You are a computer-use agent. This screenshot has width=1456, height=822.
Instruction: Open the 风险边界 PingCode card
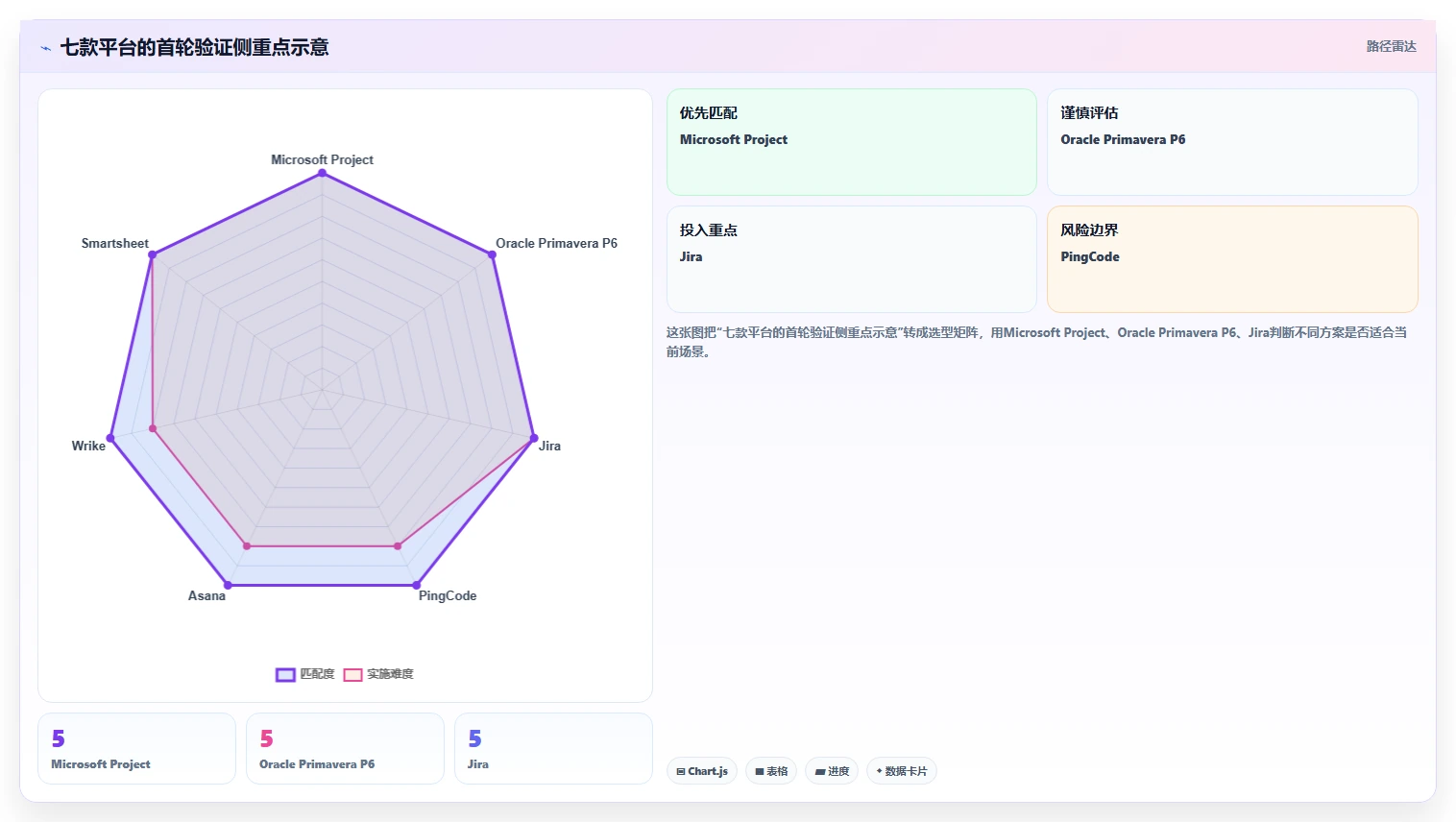tap(1232, 259)
